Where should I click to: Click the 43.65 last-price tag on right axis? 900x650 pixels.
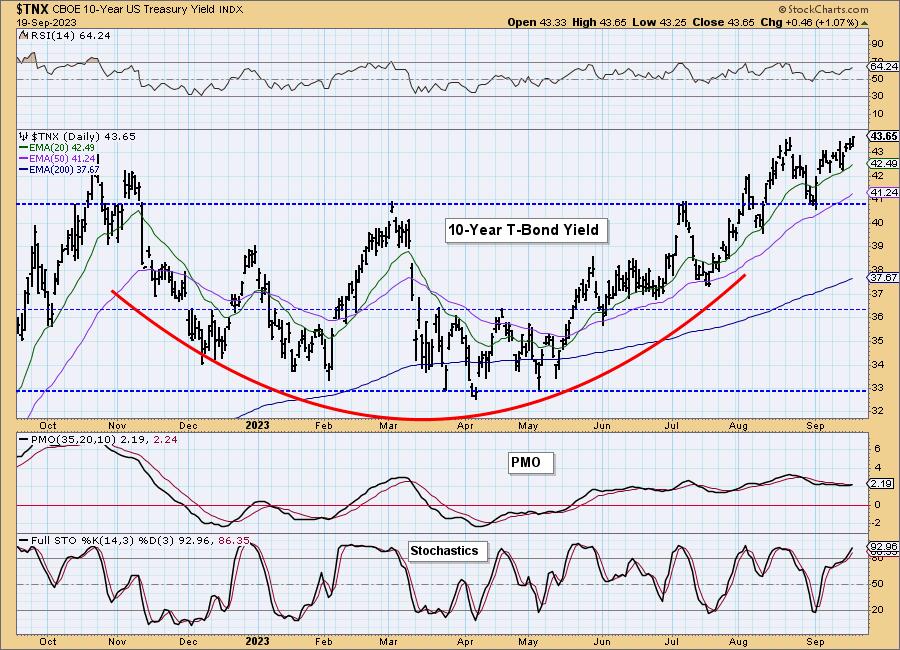pos(884,137)
